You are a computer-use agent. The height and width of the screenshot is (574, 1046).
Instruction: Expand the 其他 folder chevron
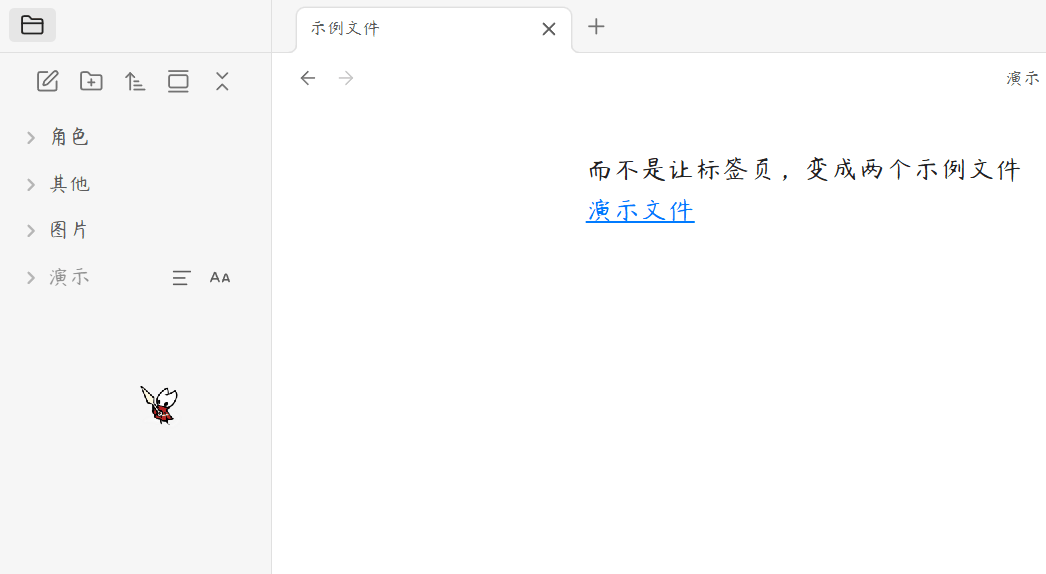31,185
